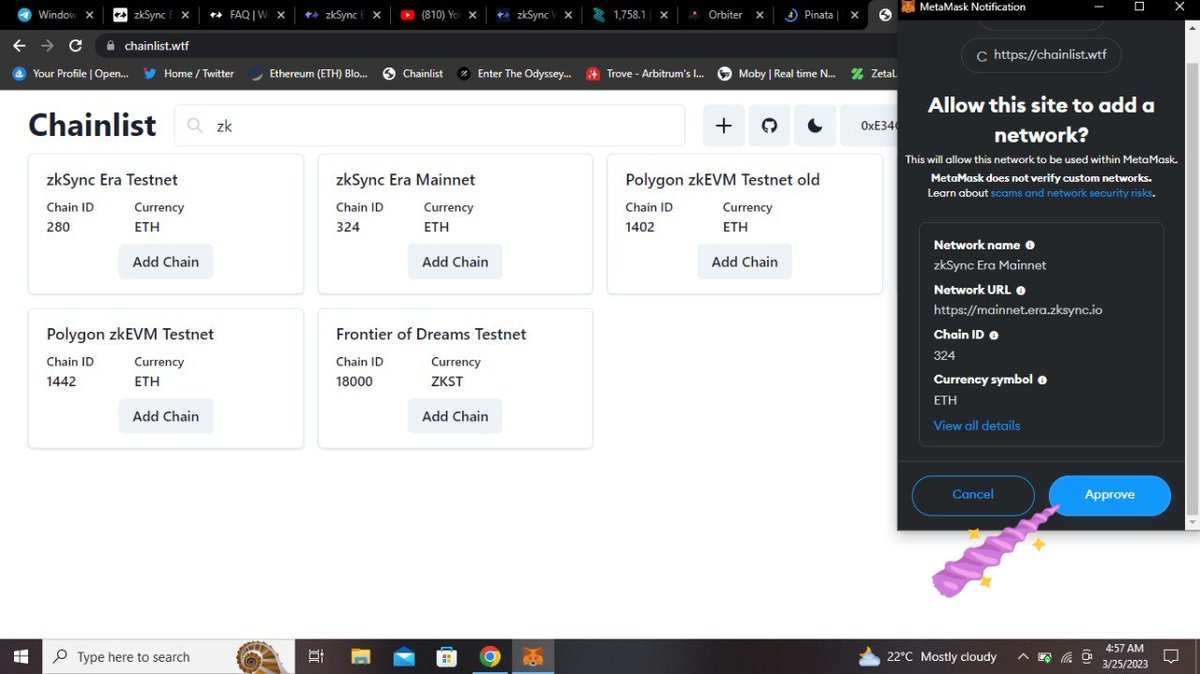Click the lock icon in address bar

point(111,46)
